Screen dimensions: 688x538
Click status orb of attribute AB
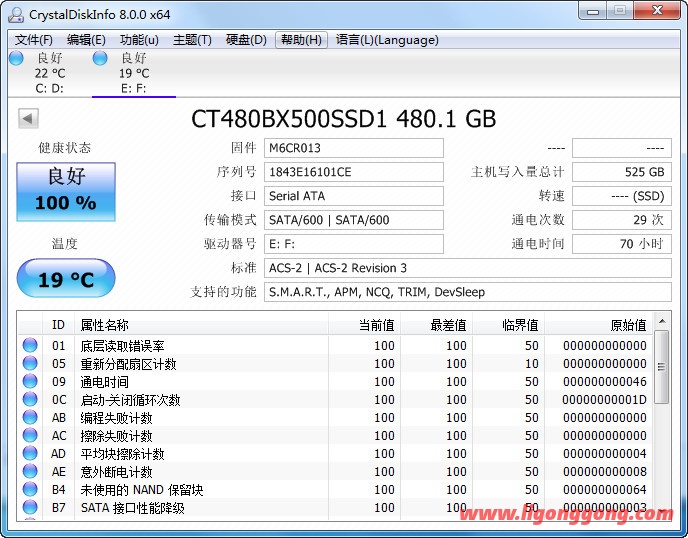[x=30, y=417]
